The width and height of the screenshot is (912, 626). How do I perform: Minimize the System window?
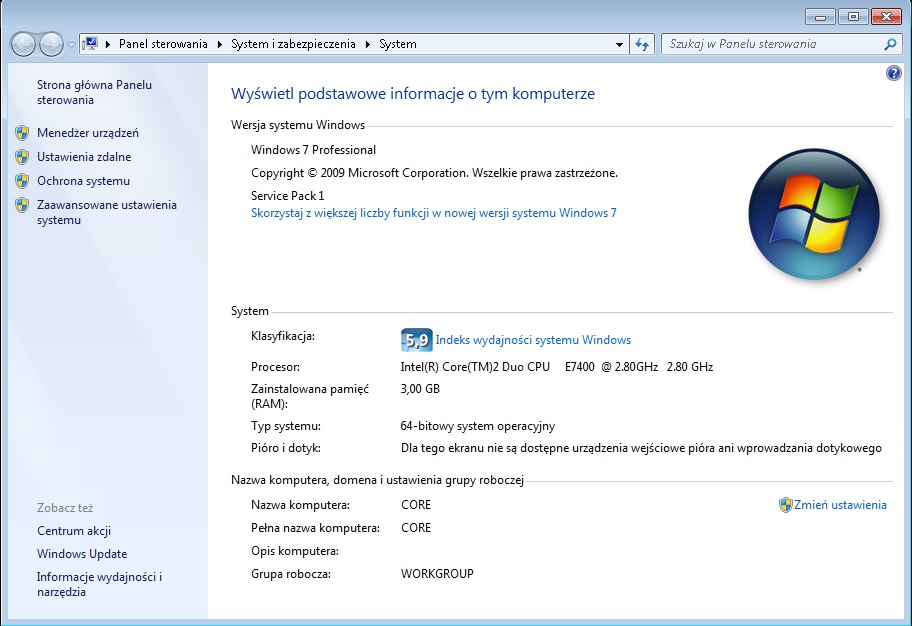point(820,17)
